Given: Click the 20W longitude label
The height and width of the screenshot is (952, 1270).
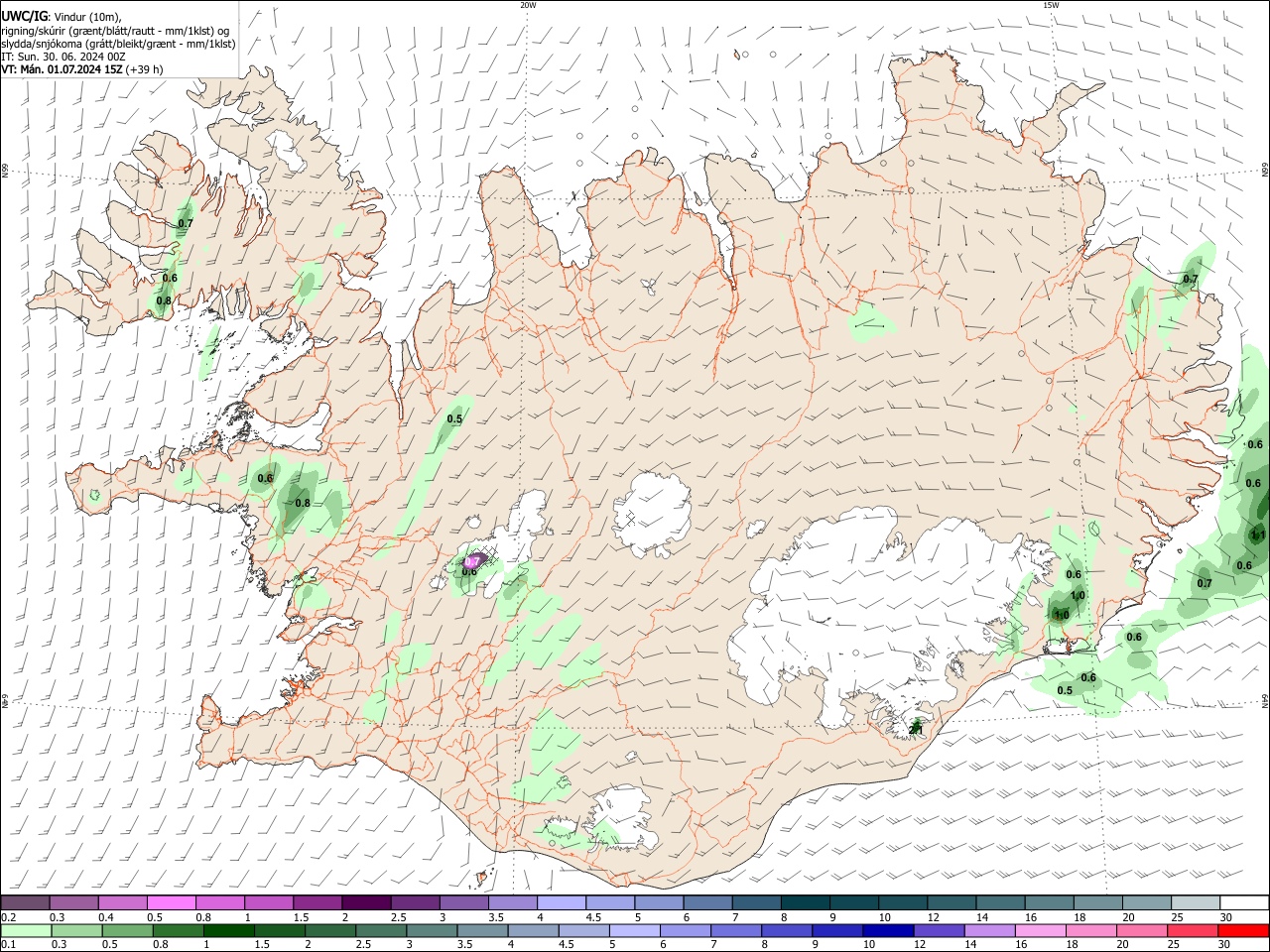Looking at the screenshot, I should coord(528,5).
